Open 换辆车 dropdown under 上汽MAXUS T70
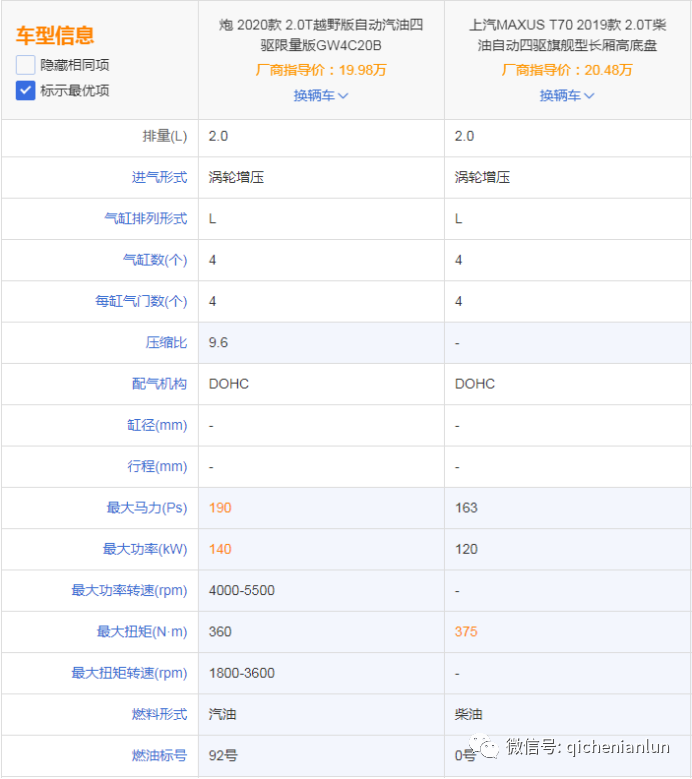This screenshot has height=779, width=692. pos(567,95)
